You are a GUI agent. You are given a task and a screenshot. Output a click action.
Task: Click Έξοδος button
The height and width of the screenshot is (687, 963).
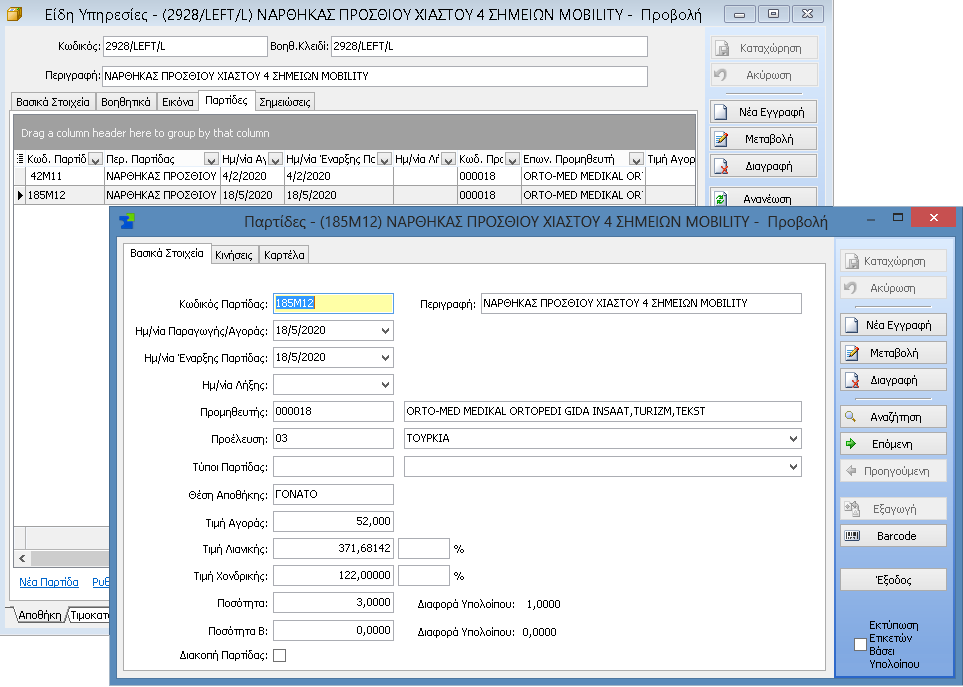[x=893, y=580]
